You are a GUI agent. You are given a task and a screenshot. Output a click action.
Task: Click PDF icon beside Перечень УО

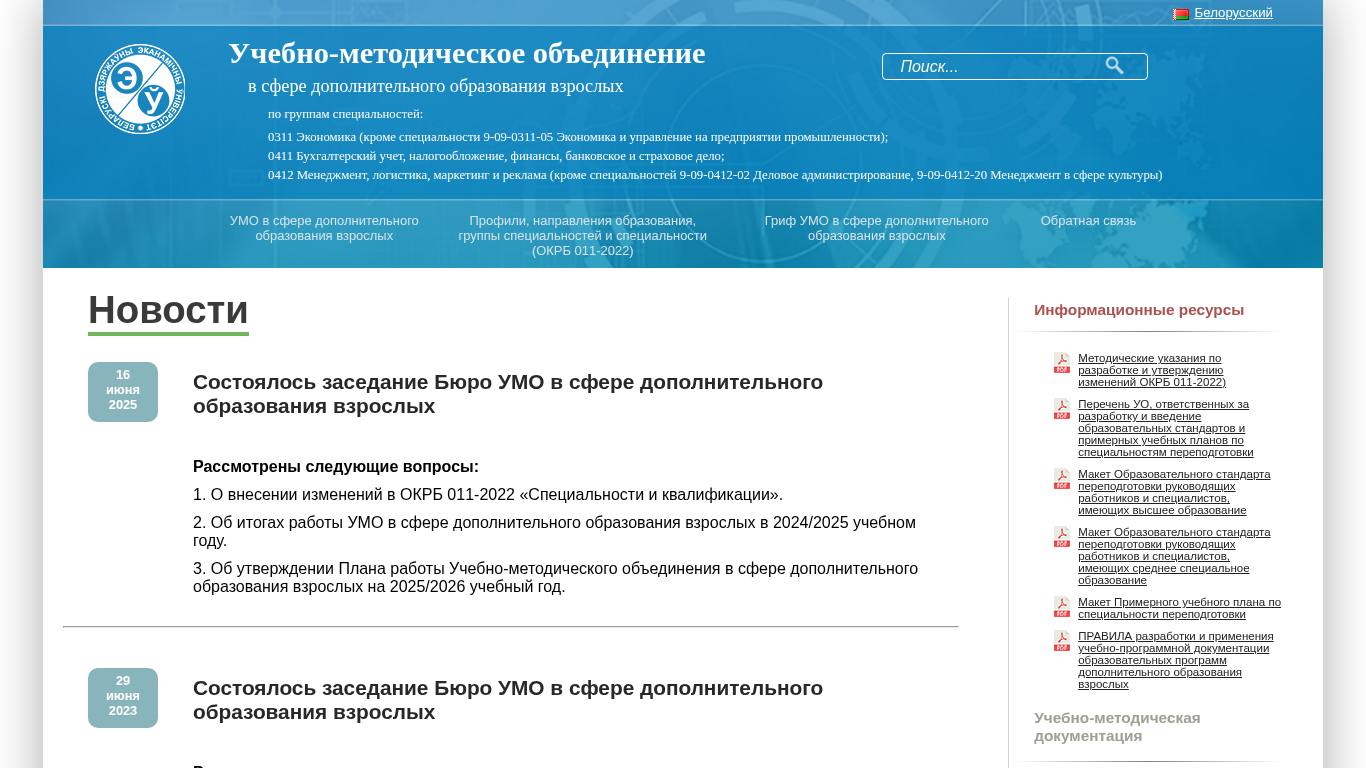1062,409
